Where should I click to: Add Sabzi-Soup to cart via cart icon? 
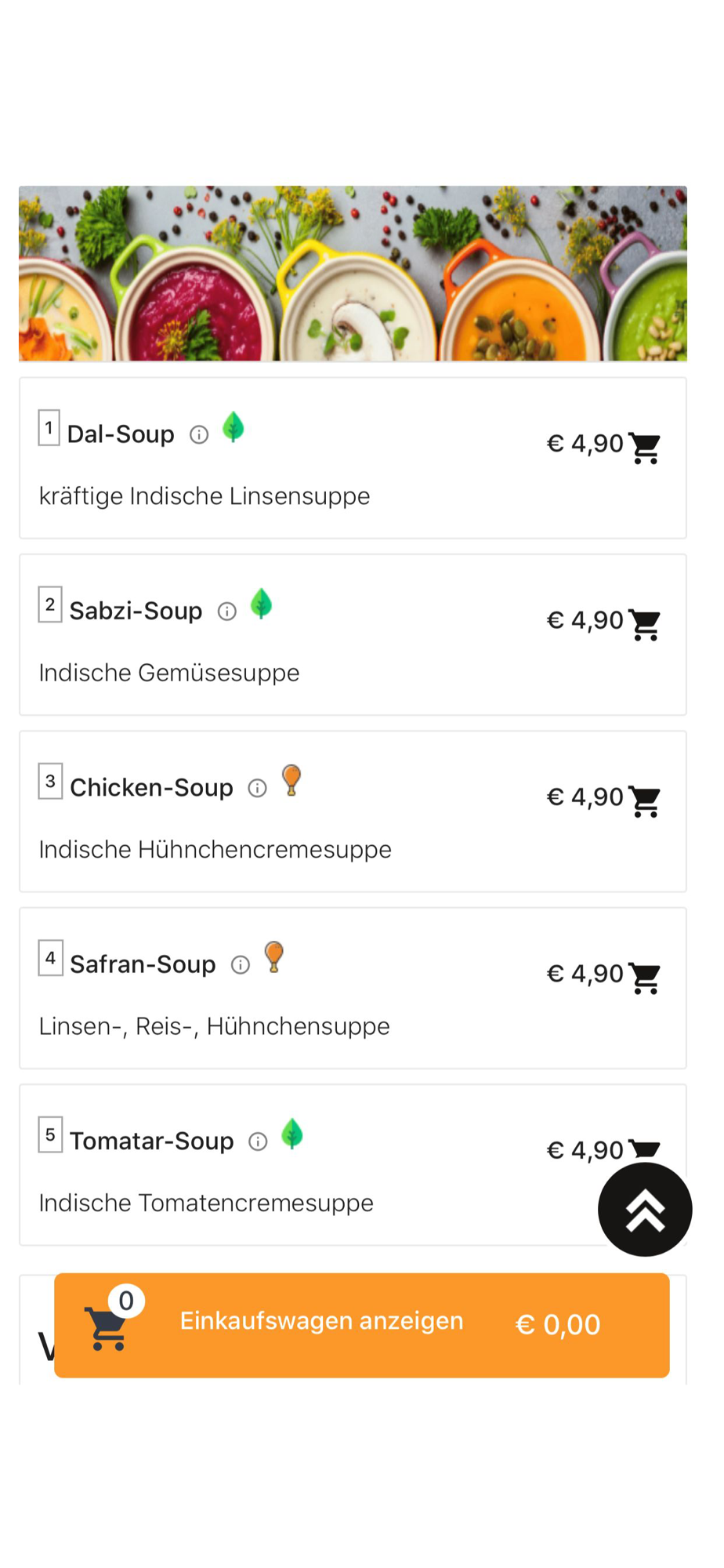(x=645, y=624)
